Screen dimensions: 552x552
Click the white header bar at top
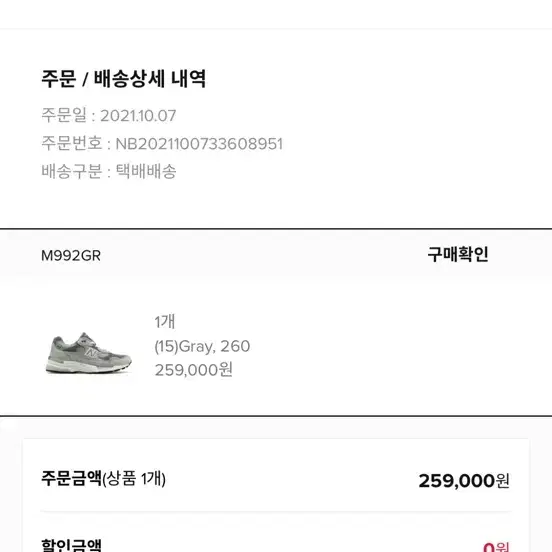276,13
